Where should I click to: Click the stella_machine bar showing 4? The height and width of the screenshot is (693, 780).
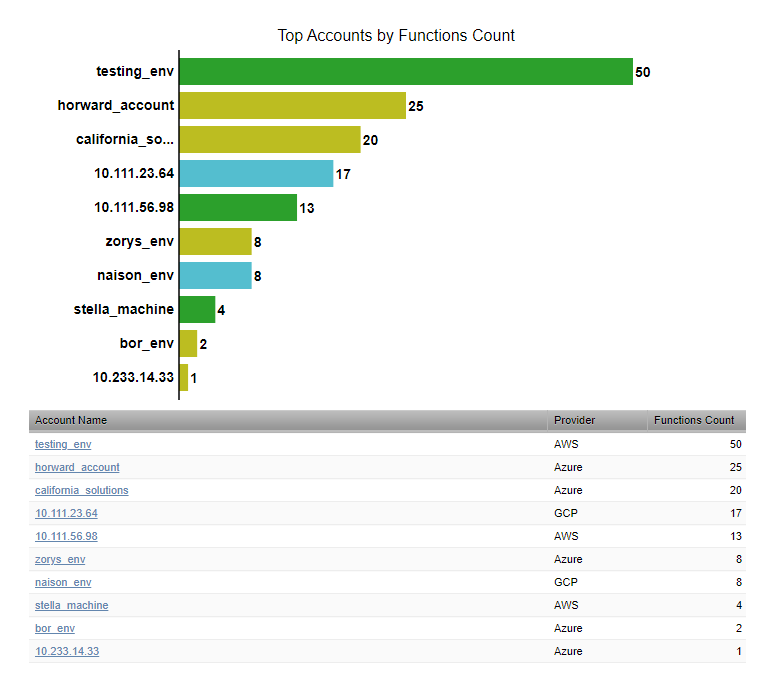[197, 309]
